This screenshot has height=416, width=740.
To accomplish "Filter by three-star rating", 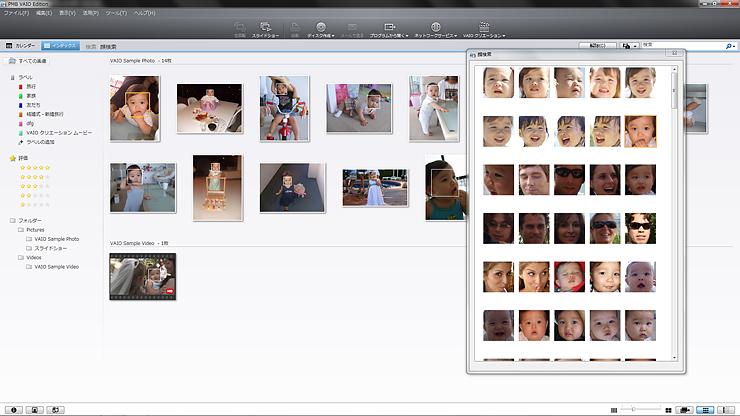I will (x=35, y=186).
